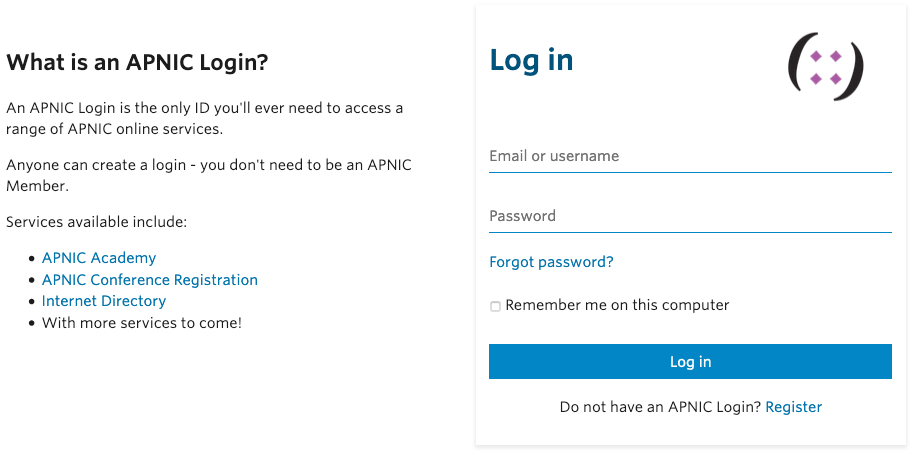Viewport: 915px width, 451px height.
Task: Open the Internet Directory link
Action: (x=104, y=301)
